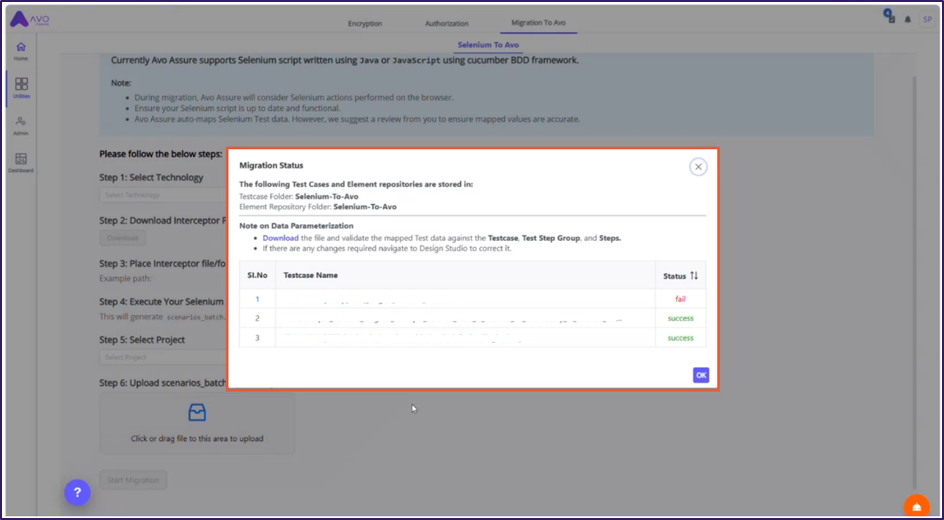Open the Home page from sidebar
944x520 pixels.
click(21, 51)
